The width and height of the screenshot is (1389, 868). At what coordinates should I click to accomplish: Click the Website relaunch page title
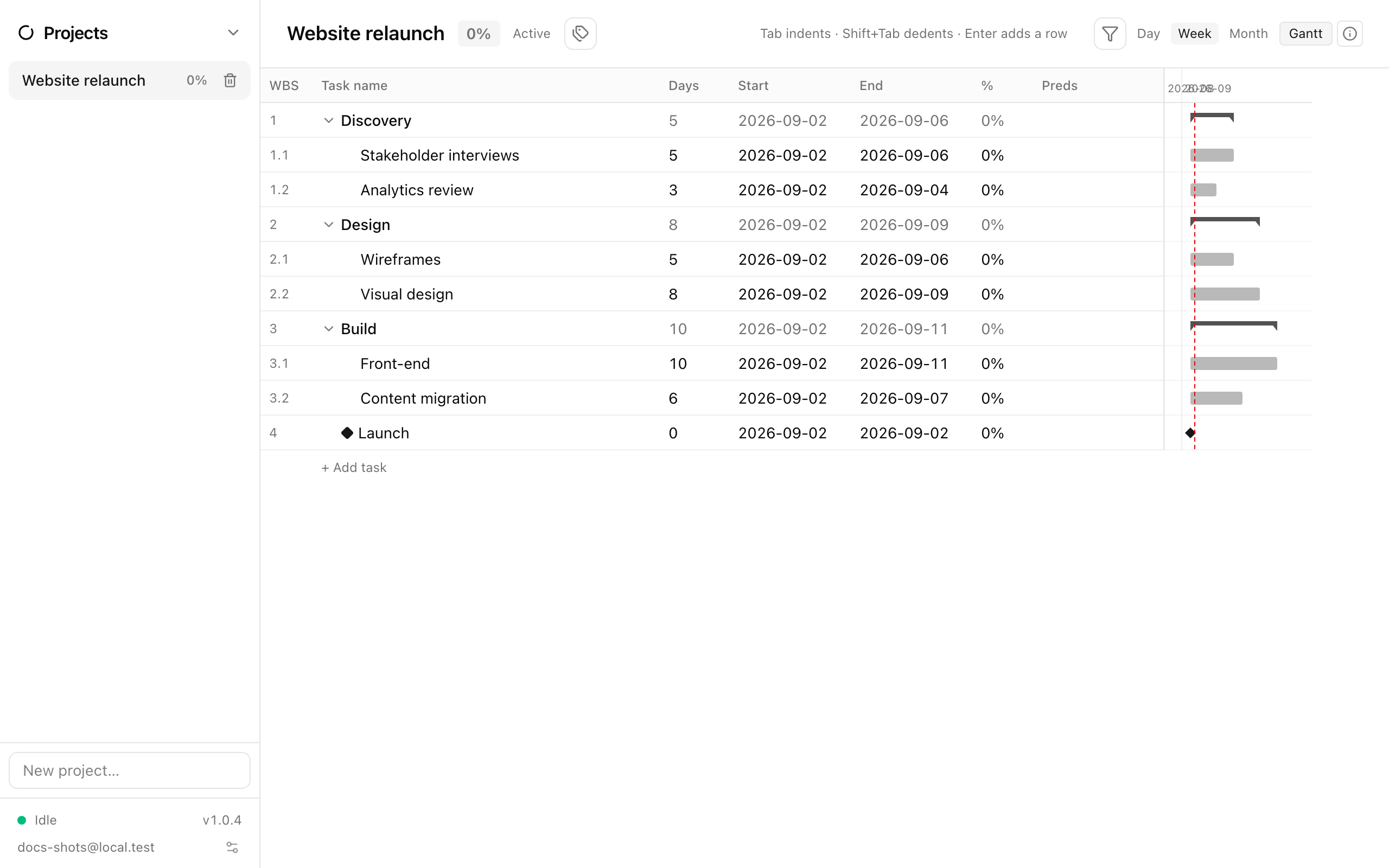pos(366,33)
